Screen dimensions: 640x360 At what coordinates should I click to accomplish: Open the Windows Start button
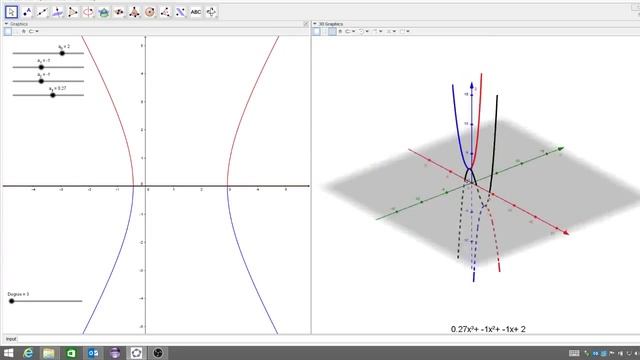click(x=9, y=353)
